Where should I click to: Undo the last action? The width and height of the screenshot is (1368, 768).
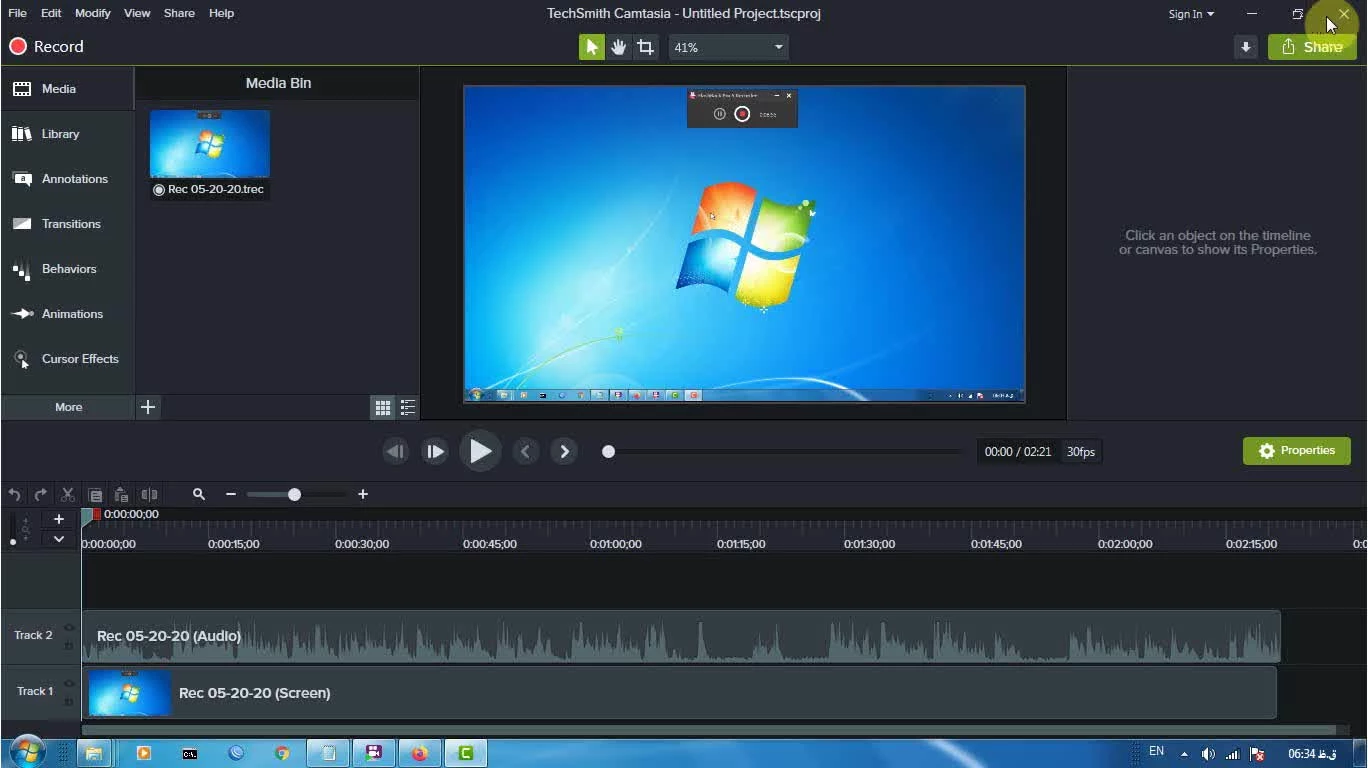14,494
